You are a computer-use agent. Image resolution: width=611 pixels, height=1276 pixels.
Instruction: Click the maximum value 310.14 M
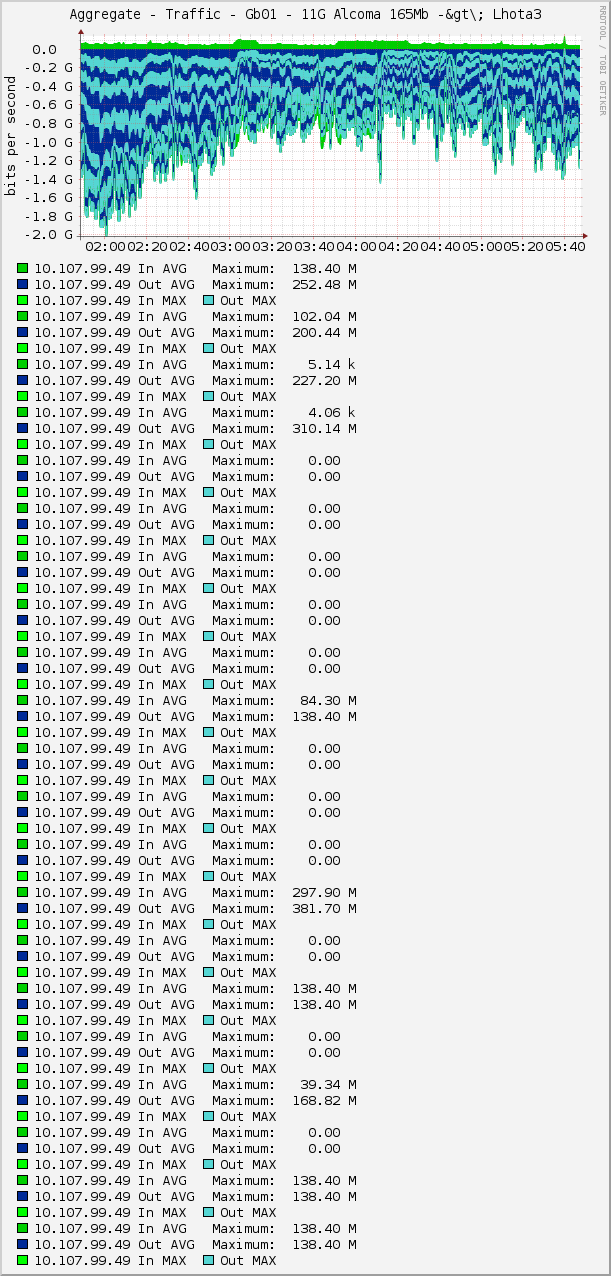[x=324, y=429]
